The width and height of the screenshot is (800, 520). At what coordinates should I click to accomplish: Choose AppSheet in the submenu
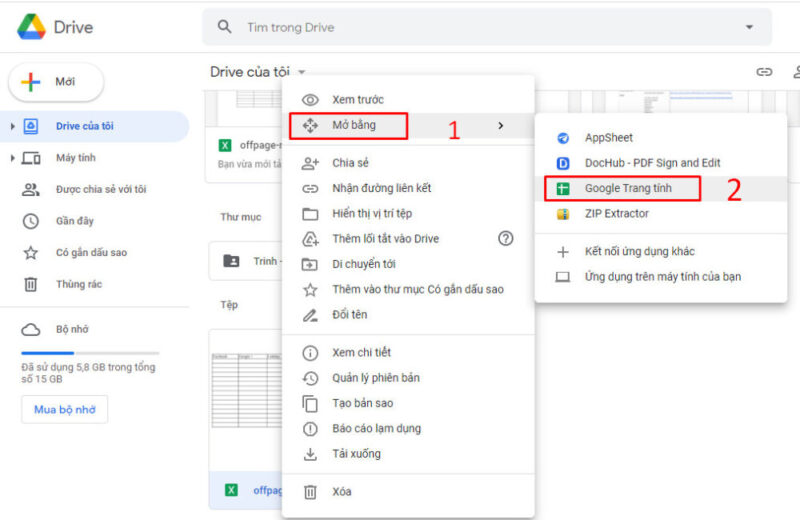click(661, 138)
